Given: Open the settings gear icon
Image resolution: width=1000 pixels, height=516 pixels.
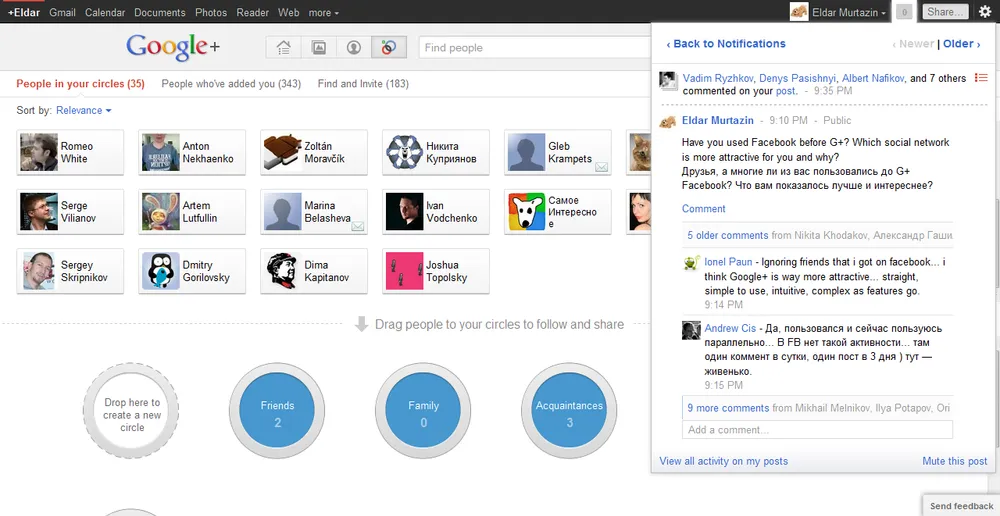Looking at the screenshot, I should (x=985, y=12).
